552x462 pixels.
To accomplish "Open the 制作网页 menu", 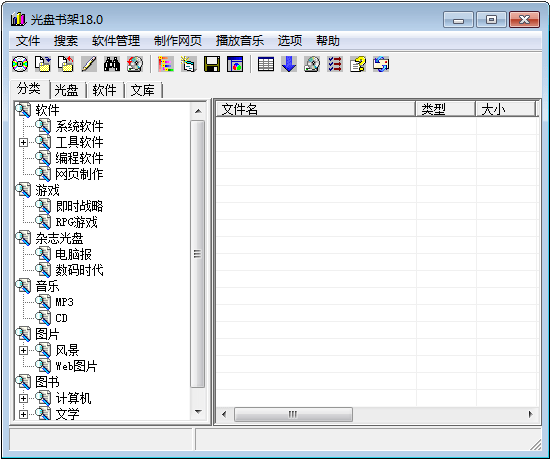I will [178, 41].
